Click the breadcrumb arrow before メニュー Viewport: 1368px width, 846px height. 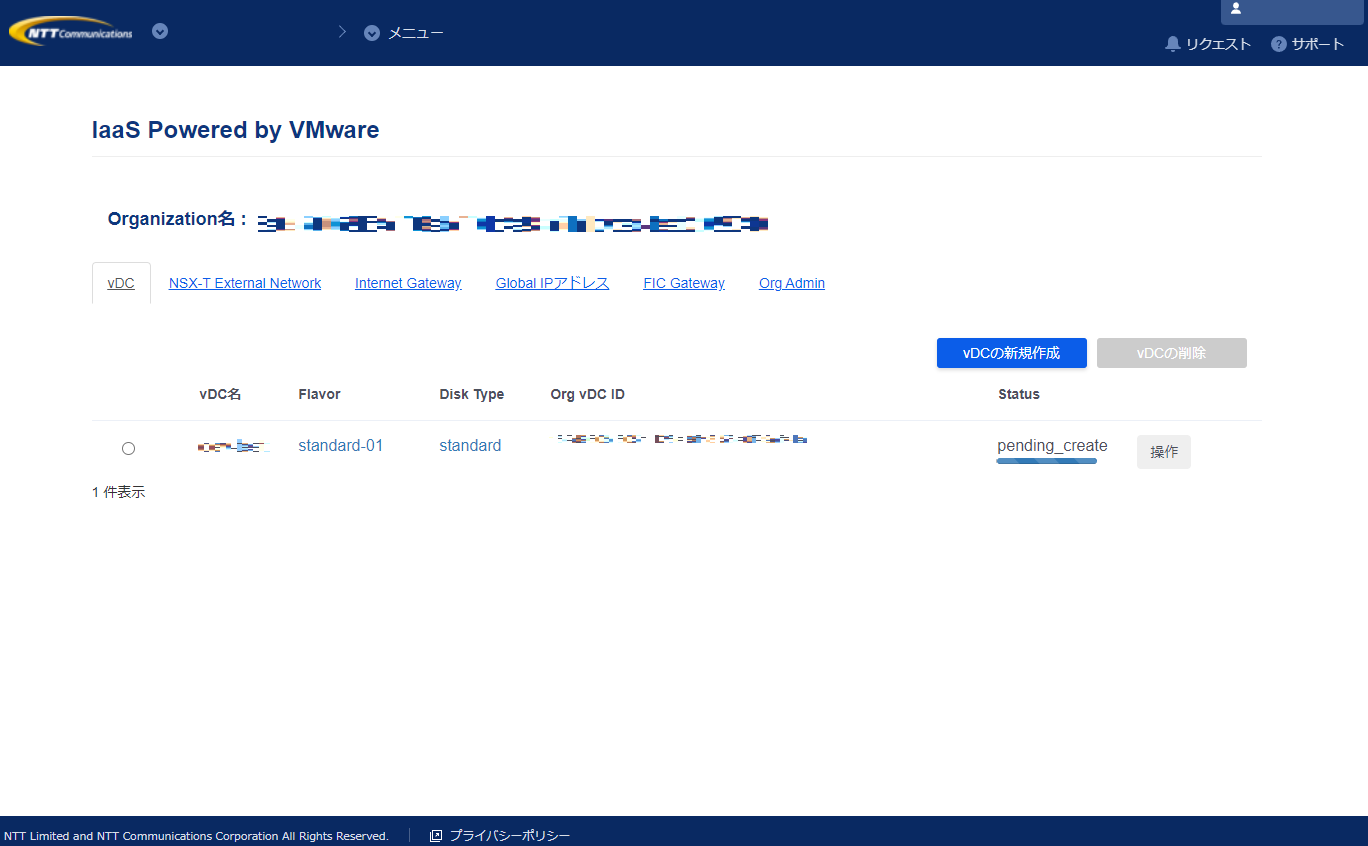click(342, 32)
